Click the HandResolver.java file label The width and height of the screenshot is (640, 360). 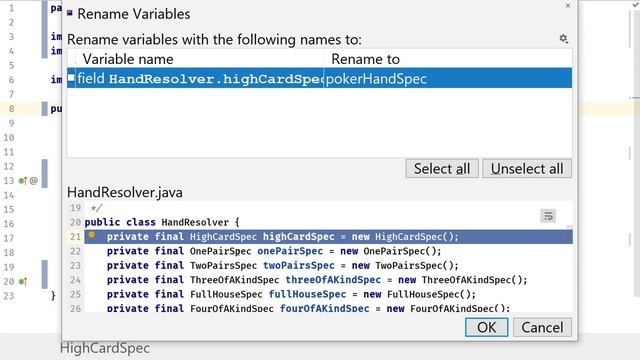(125, 192)
